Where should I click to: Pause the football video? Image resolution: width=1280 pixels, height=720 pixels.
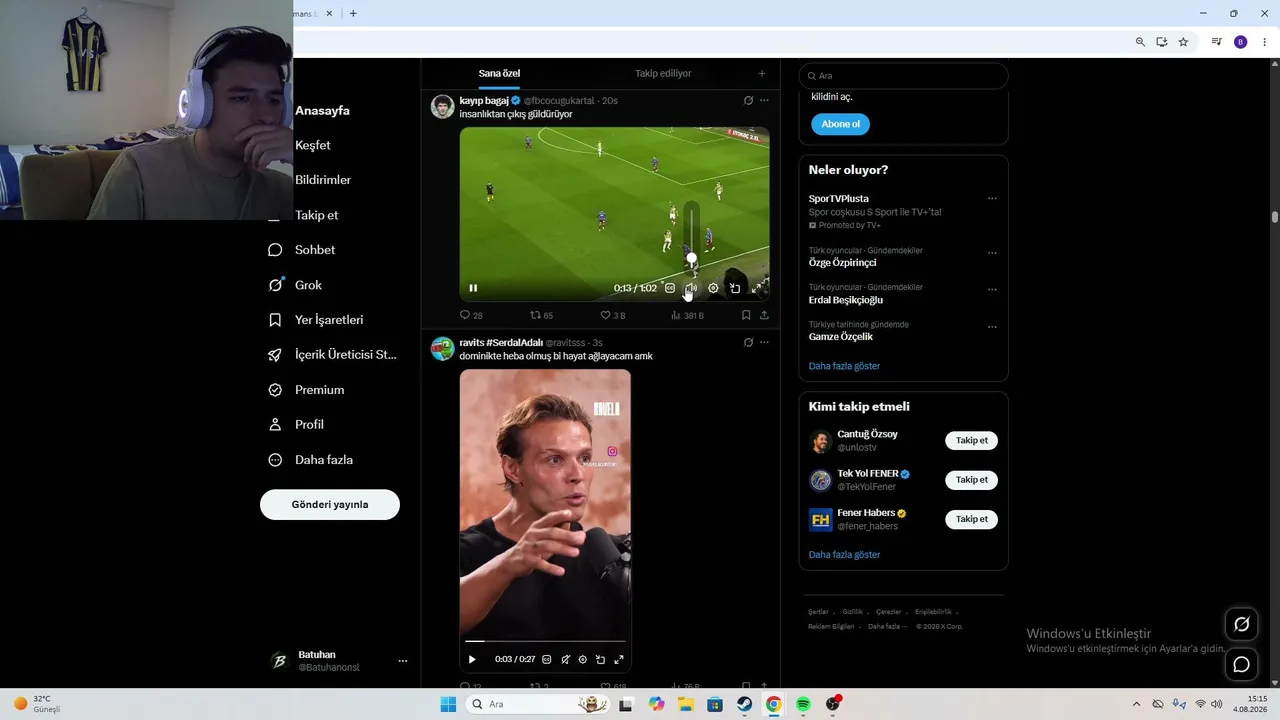coord(473,288)
